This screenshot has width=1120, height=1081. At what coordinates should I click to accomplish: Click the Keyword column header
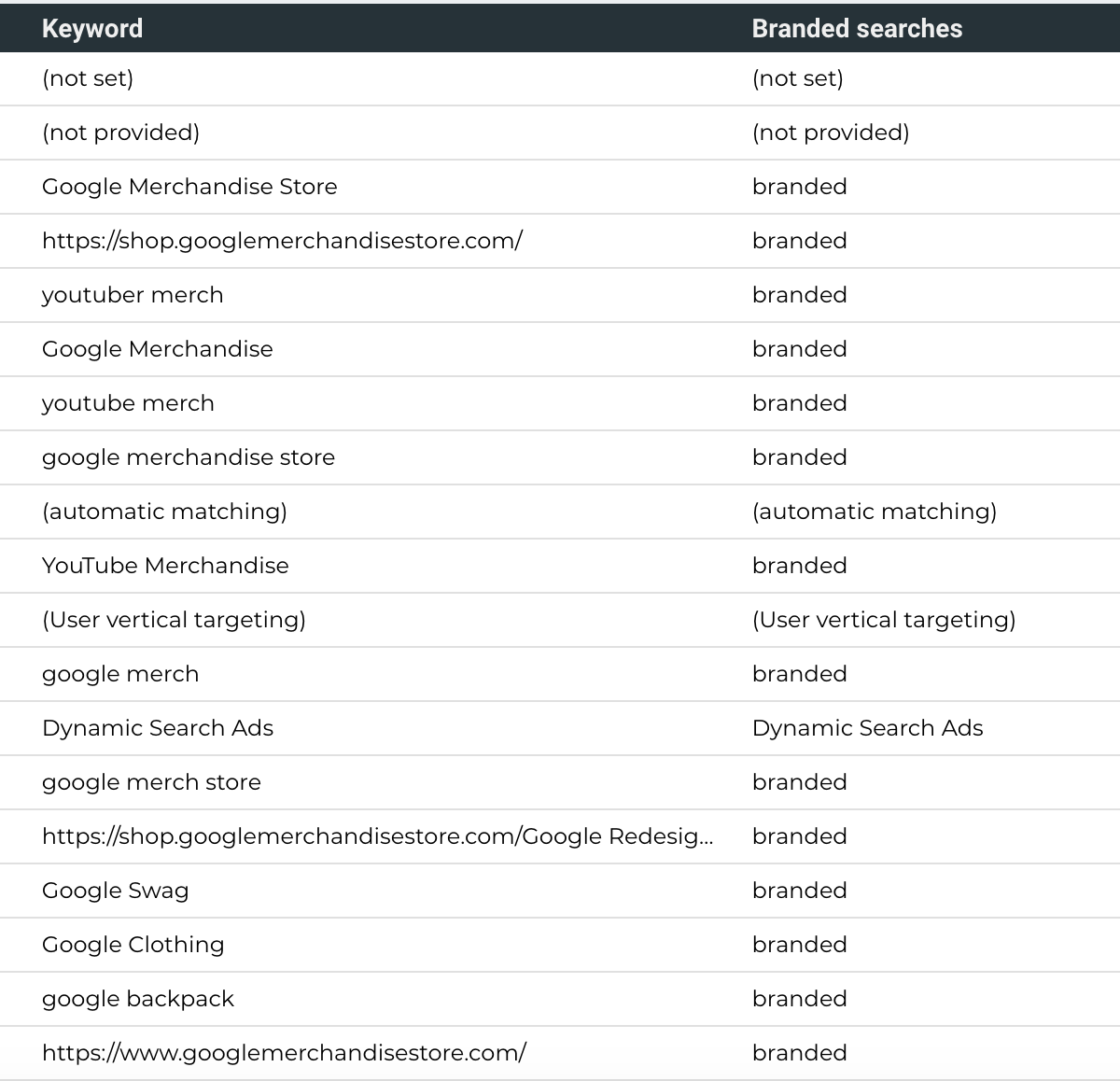(92, 28)
